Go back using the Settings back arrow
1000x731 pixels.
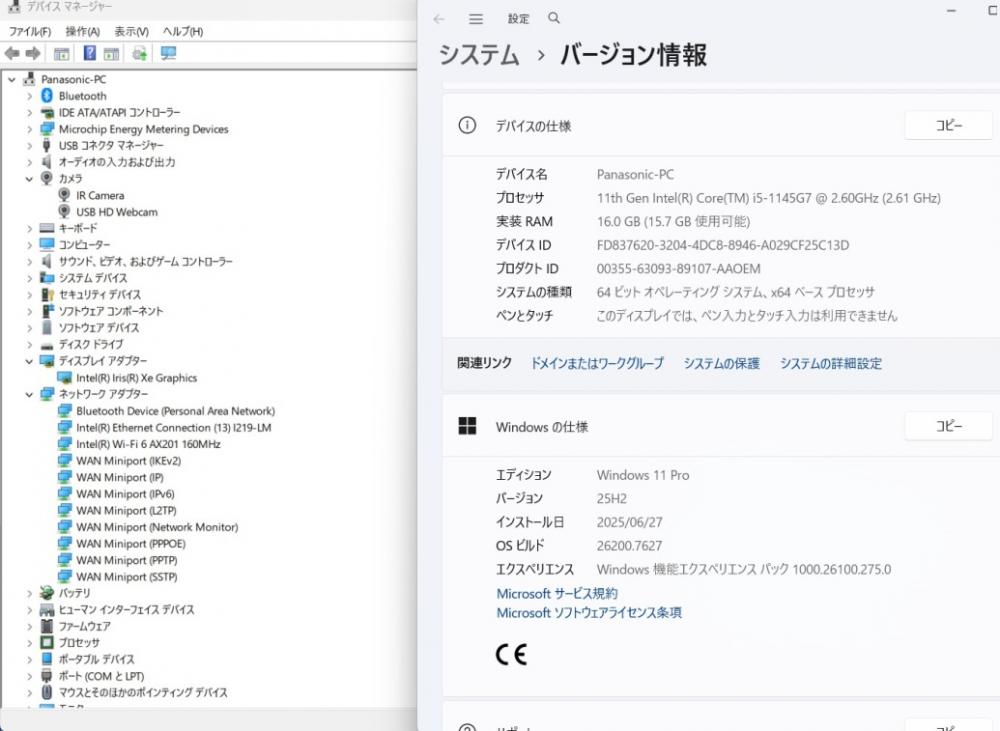pyautogui.click(x=439, y=19)
